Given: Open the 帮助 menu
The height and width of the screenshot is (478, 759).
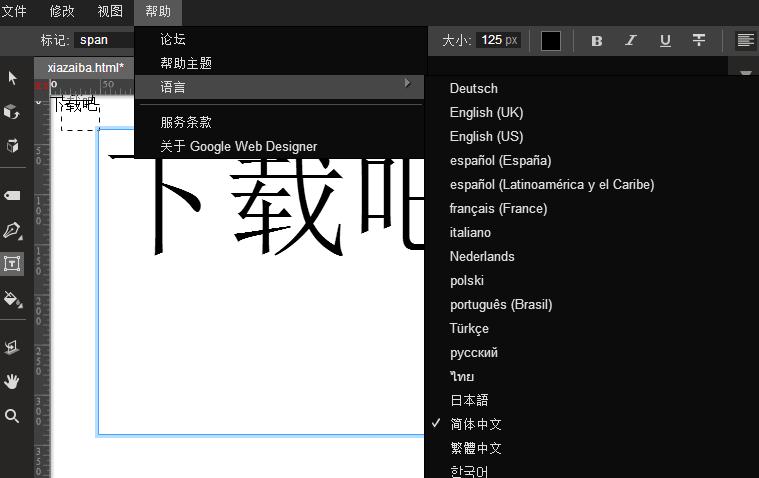Looking at the screenshot, I should (158, 12).
